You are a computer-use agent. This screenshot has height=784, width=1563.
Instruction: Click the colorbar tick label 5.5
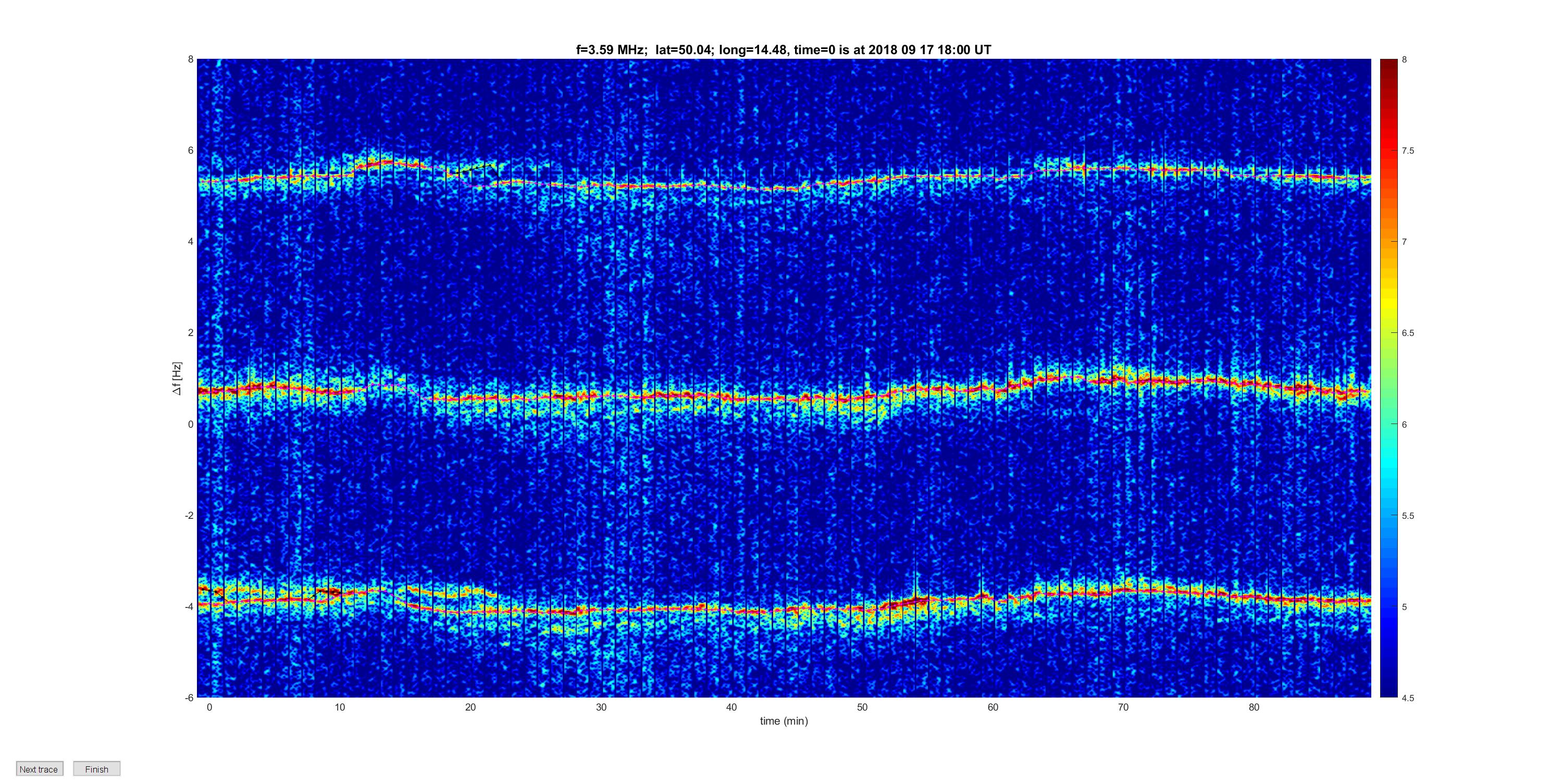(x=1408, y=516)
